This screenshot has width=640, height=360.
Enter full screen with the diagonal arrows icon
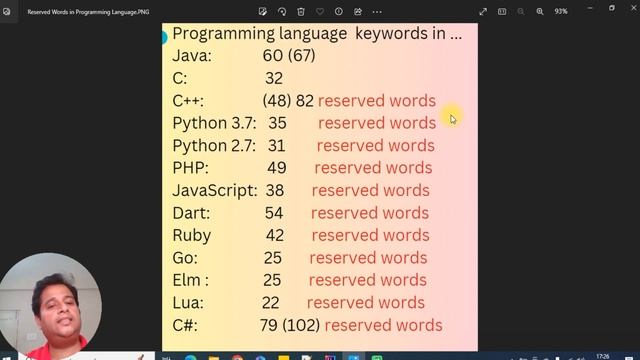483,12
